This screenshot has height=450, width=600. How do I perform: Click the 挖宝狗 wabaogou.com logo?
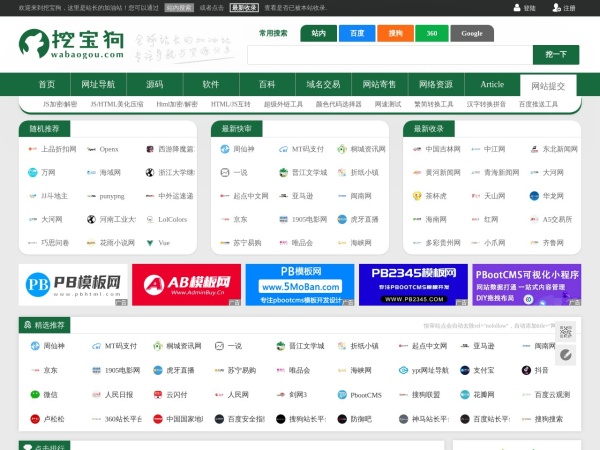tap(72, 44)
